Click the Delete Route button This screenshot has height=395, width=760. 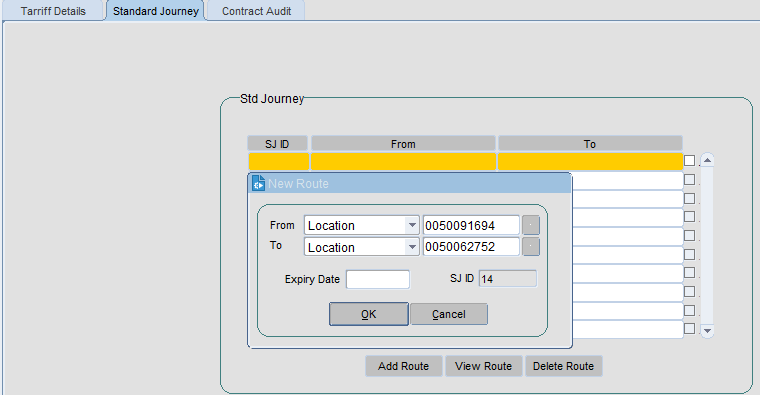pyautogui.click(x=563, y=366)
